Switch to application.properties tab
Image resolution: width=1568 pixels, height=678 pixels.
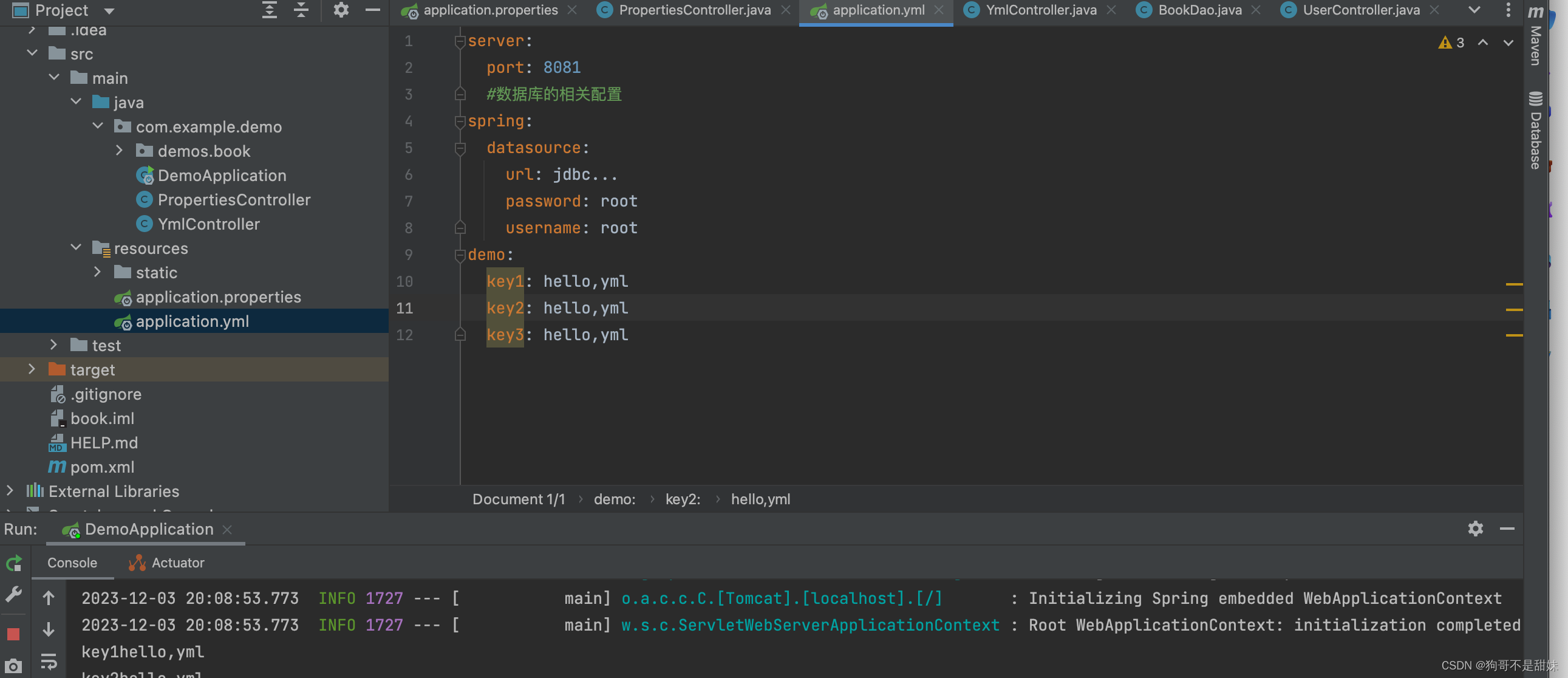479,10
